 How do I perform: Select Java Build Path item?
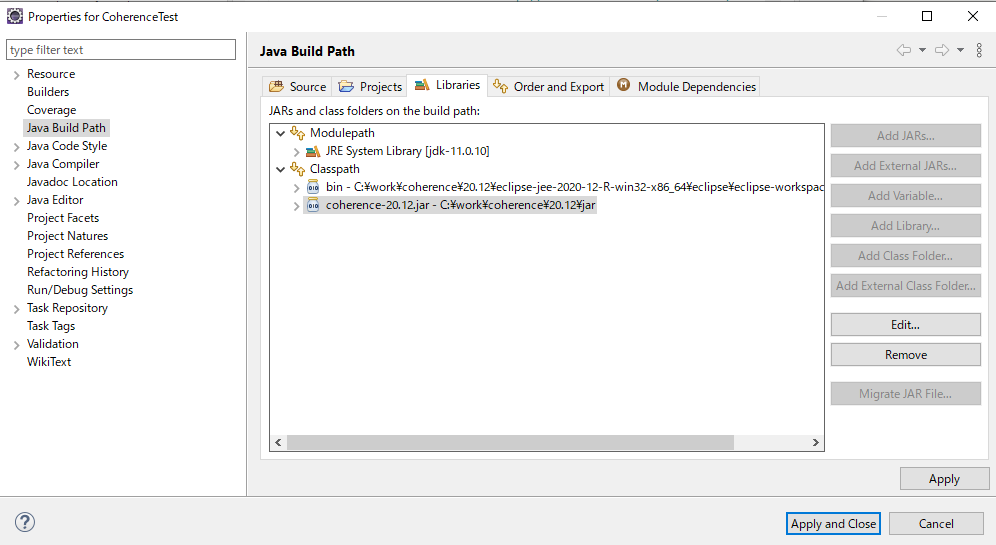pos(66,128)
